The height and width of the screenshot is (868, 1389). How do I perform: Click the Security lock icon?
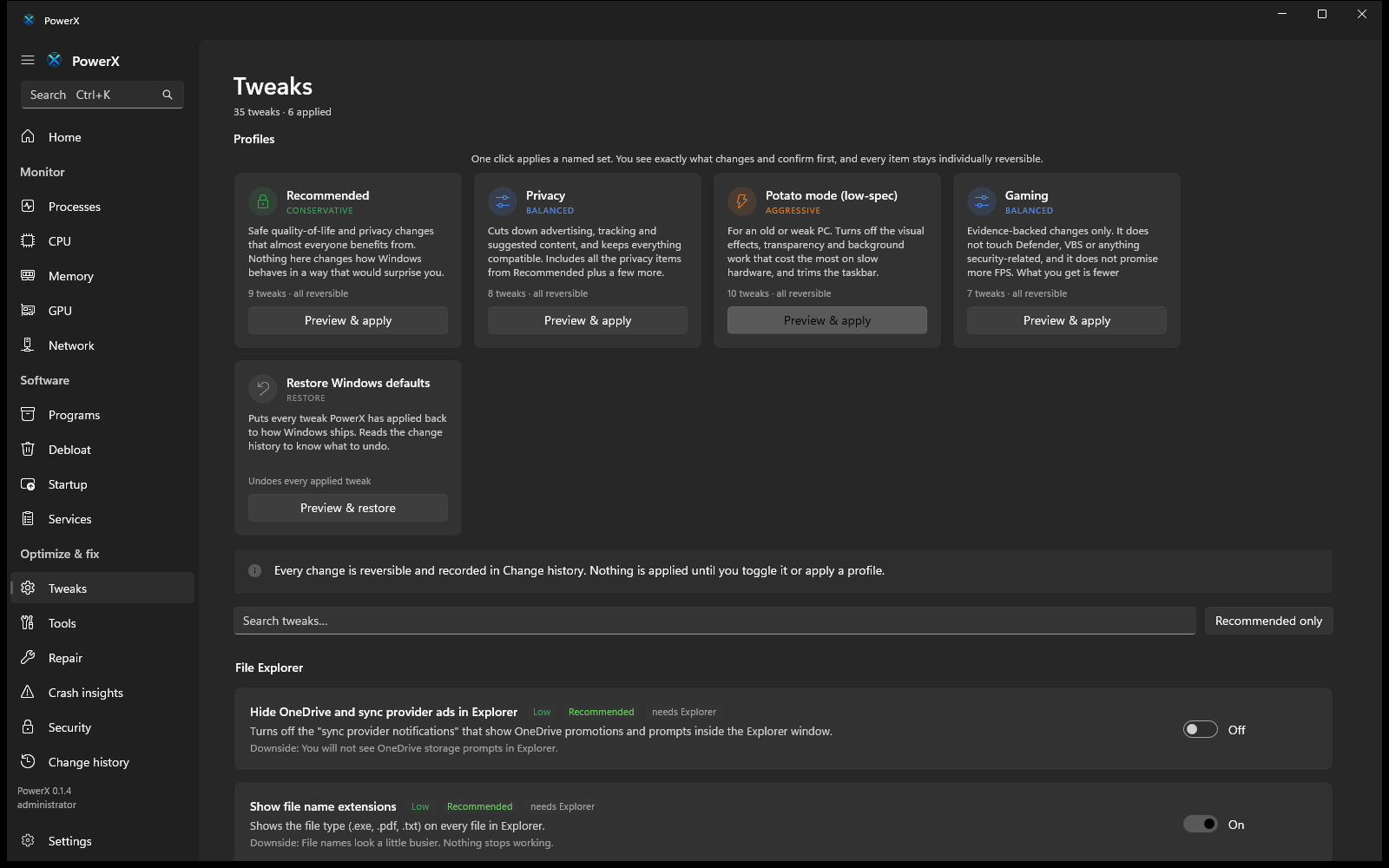[28, 727]
